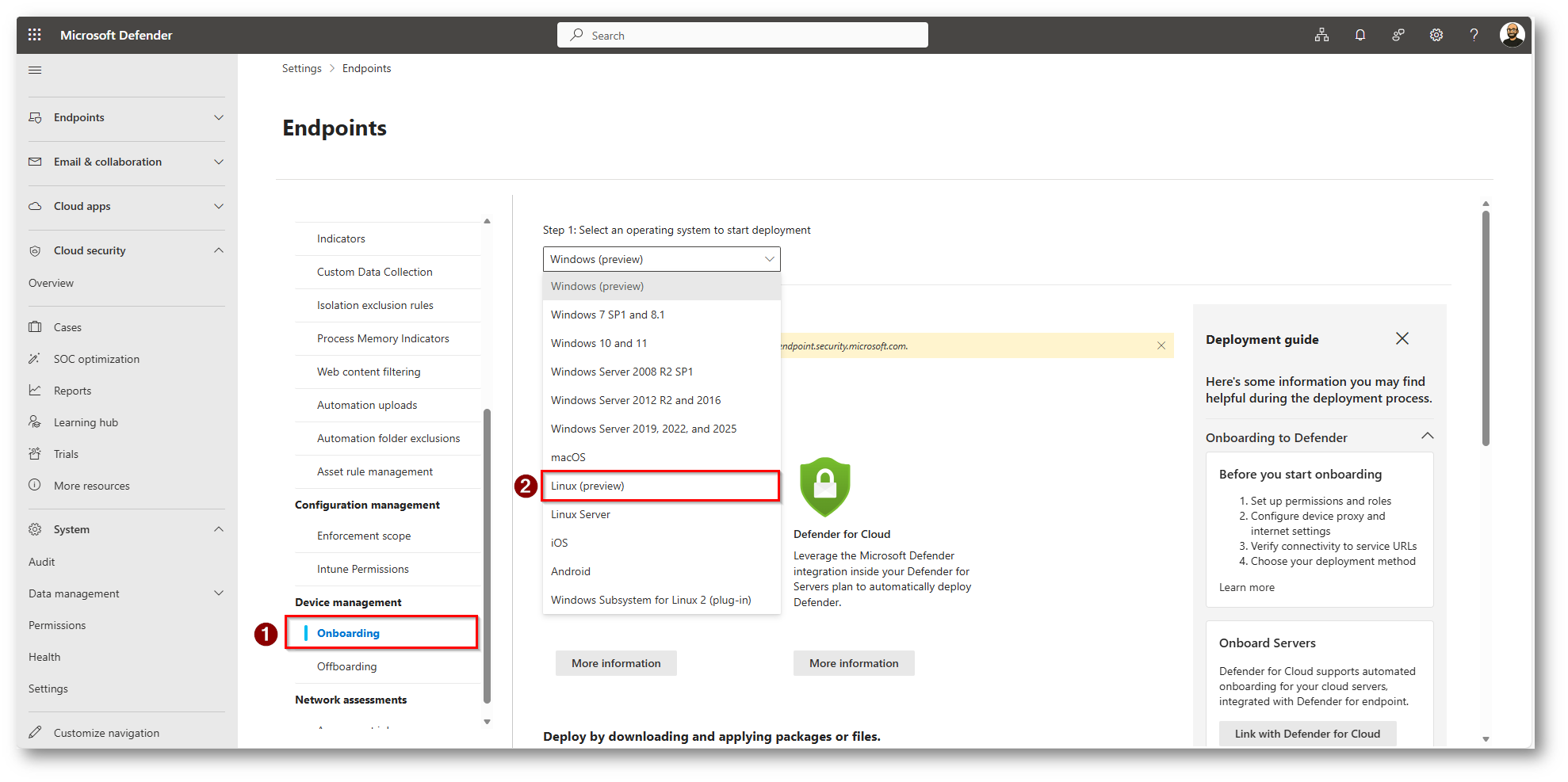
Task: Open the notifications bell
Action: tap(1360, 35)
